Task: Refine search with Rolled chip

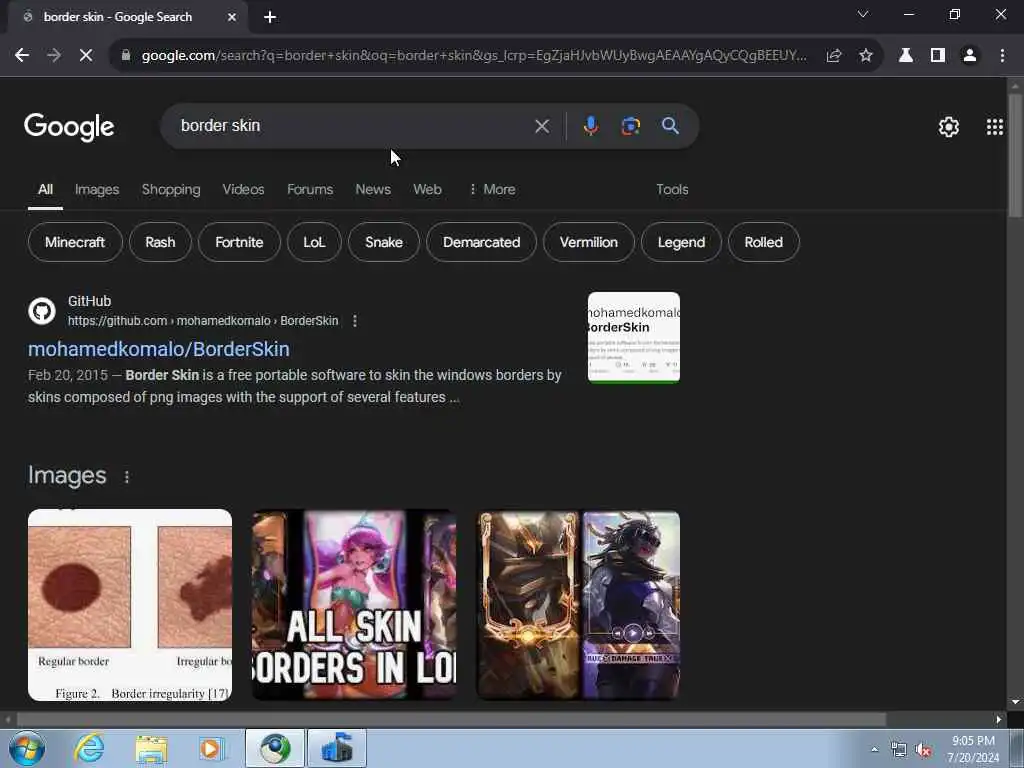Action: tap(763, 242)
